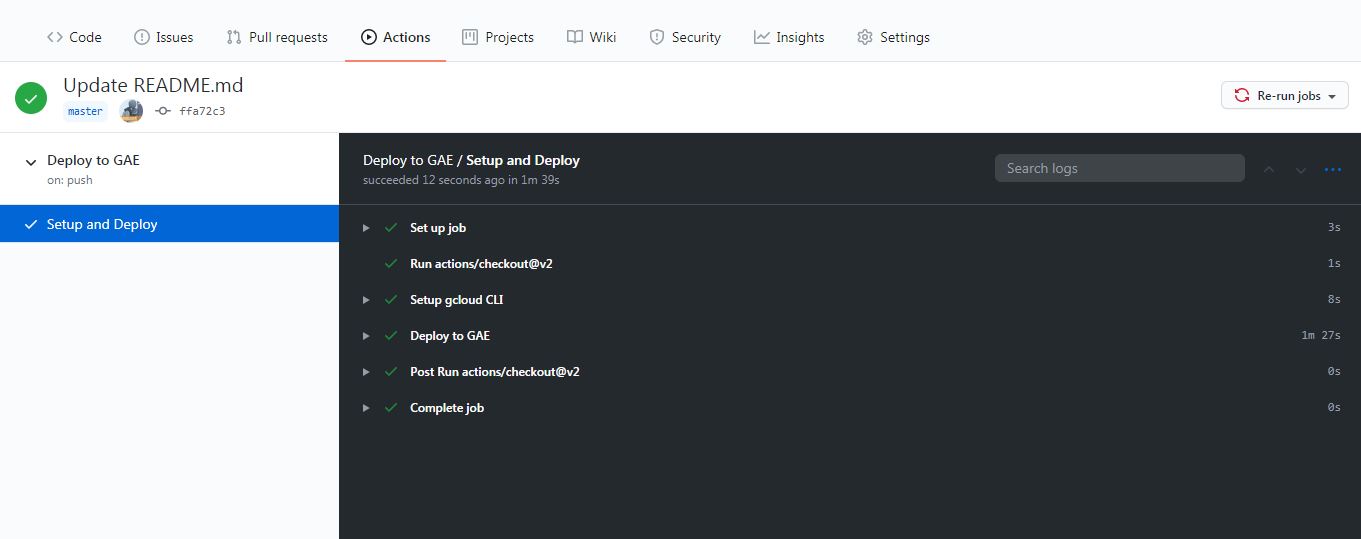The width and height of the screenshot is (1361, 539).
Task: Click checkmark beside Post Run actions/checkout@v2
Action: pyautogui.click(x=391, y=372)
